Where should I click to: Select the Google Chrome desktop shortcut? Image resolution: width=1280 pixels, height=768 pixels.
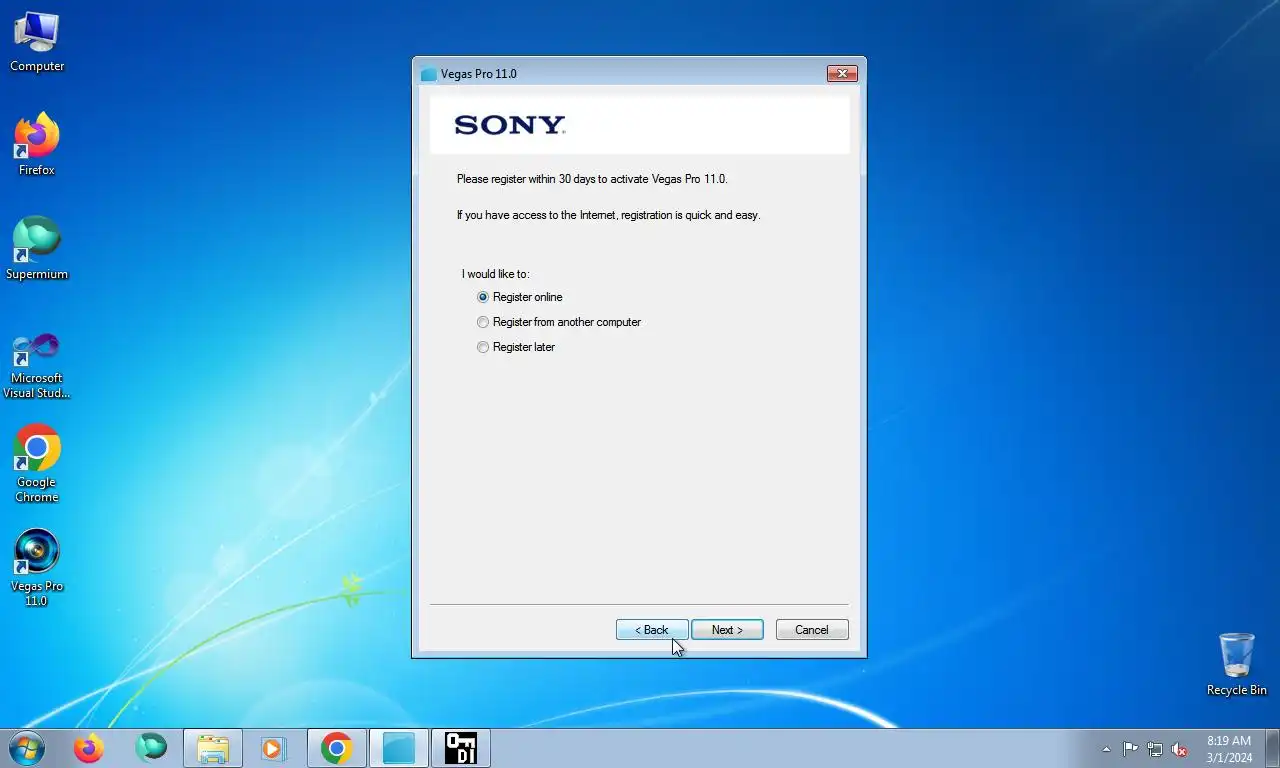[x=37, y=464]
